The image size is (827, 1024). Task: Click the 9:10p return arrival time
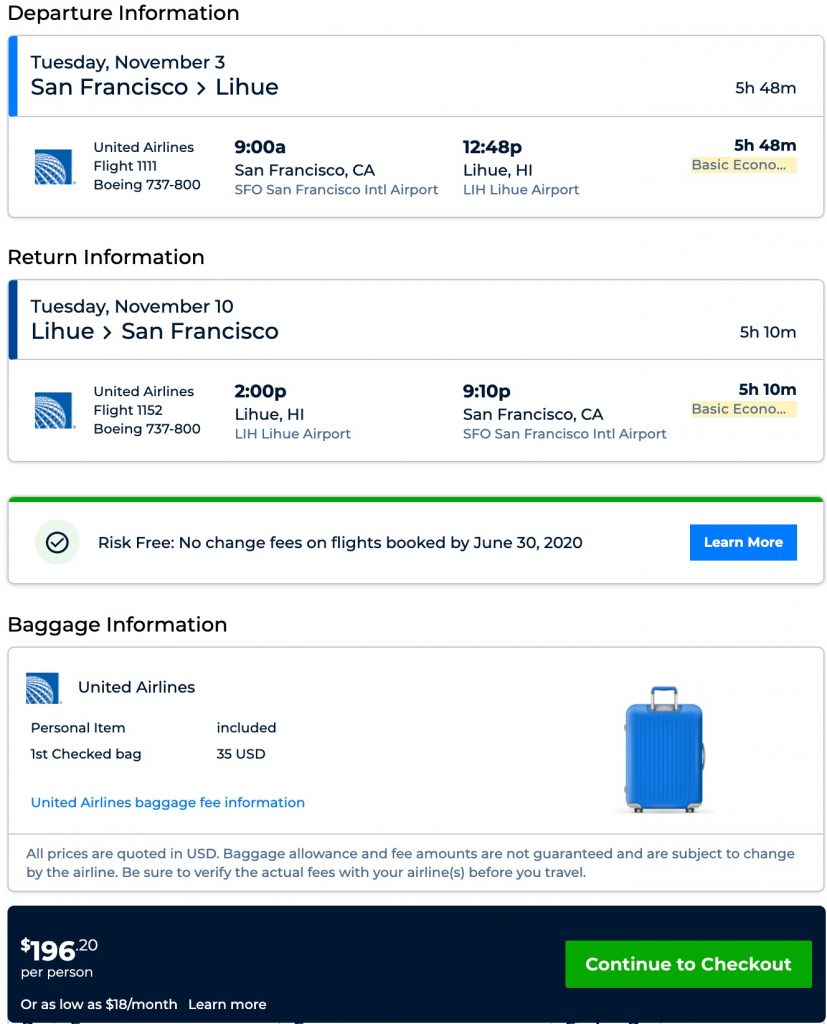click(x=487, y=391)
